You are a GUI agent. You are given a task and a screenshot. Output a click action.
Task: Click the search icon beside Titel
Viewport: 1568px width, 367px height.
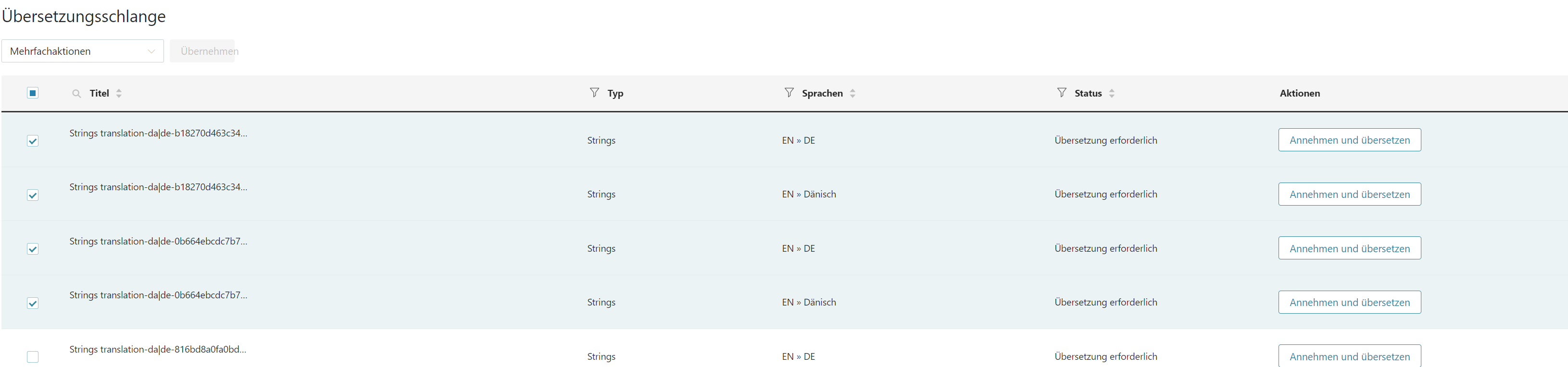pos(77,94)
